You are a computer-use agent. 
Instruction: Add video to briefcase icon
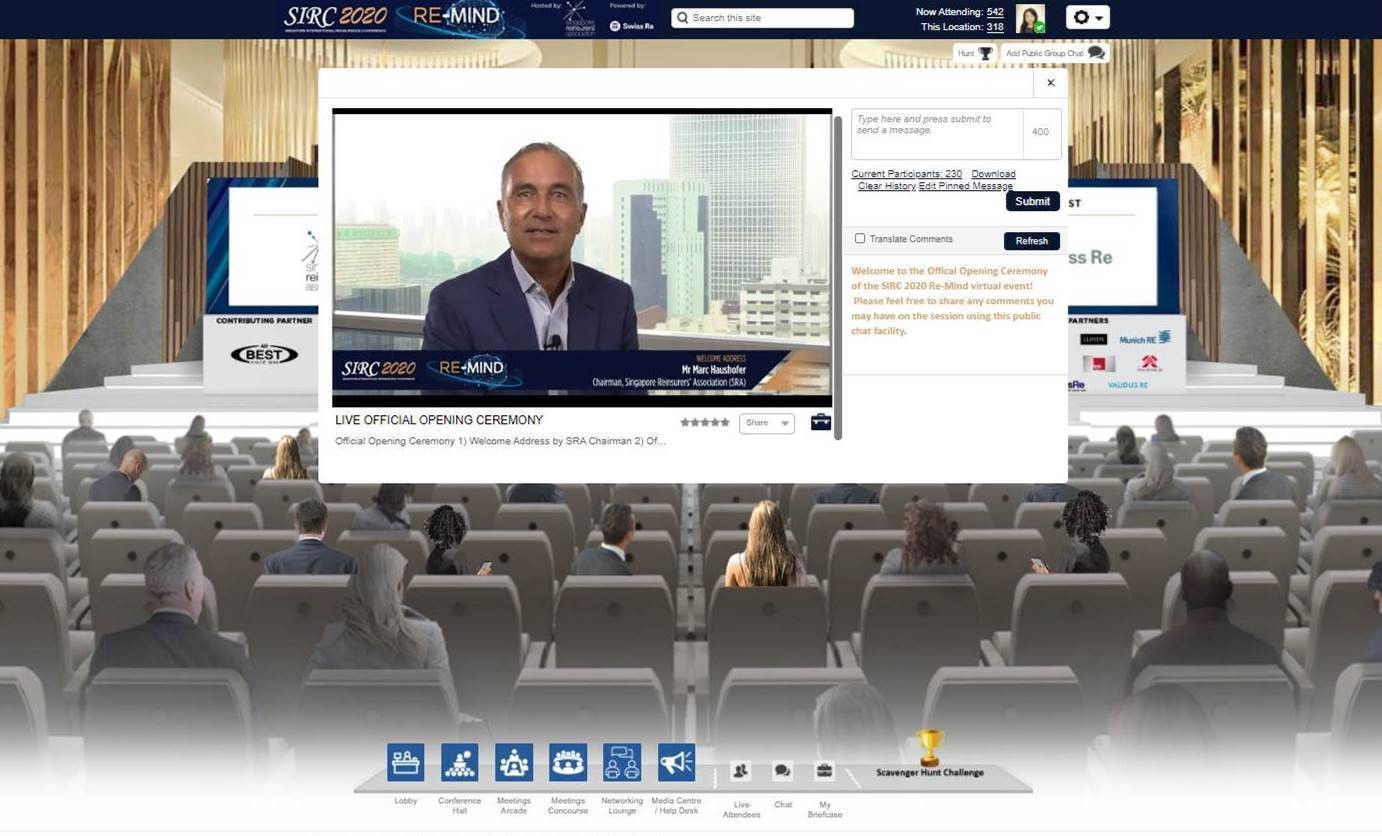820,422
